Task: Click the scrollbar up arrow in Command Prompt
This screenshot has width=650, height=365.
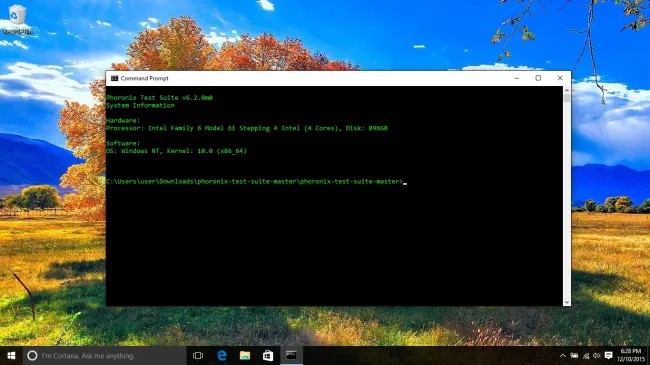Action: click(x=567, y=90)
